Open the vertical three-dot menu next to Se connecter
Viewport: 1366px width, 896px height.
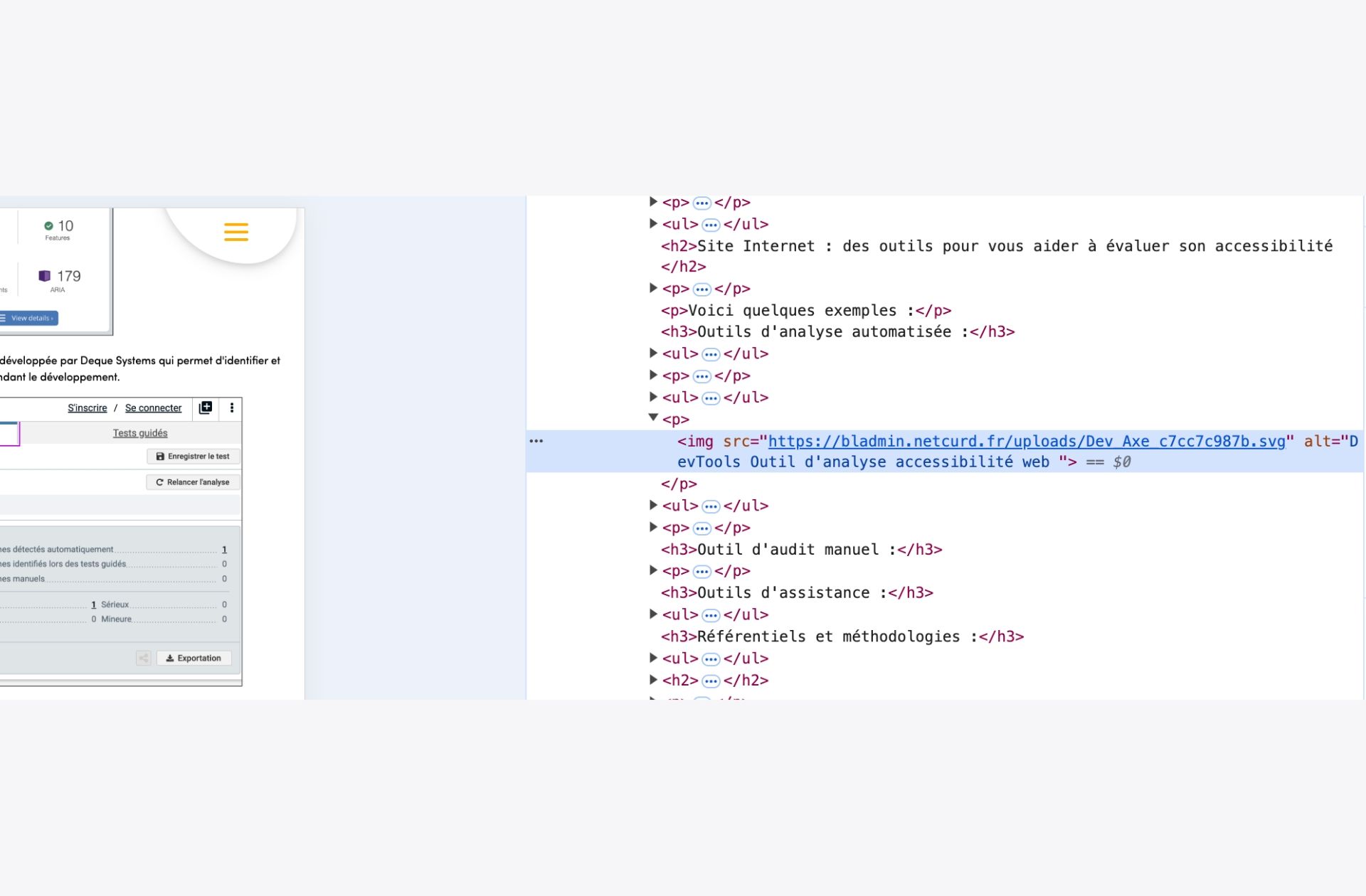click(x=231, y=407)
